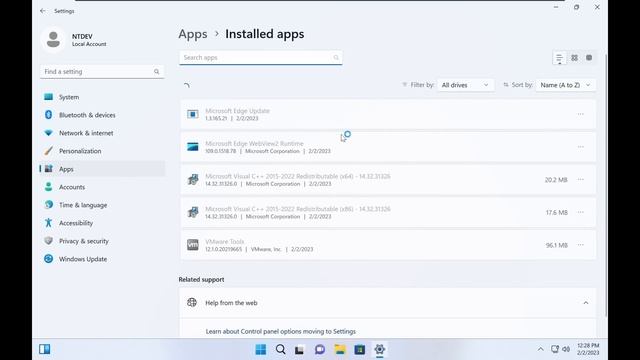Click the globe icon beside Help from the web

[x=192, y=302]
